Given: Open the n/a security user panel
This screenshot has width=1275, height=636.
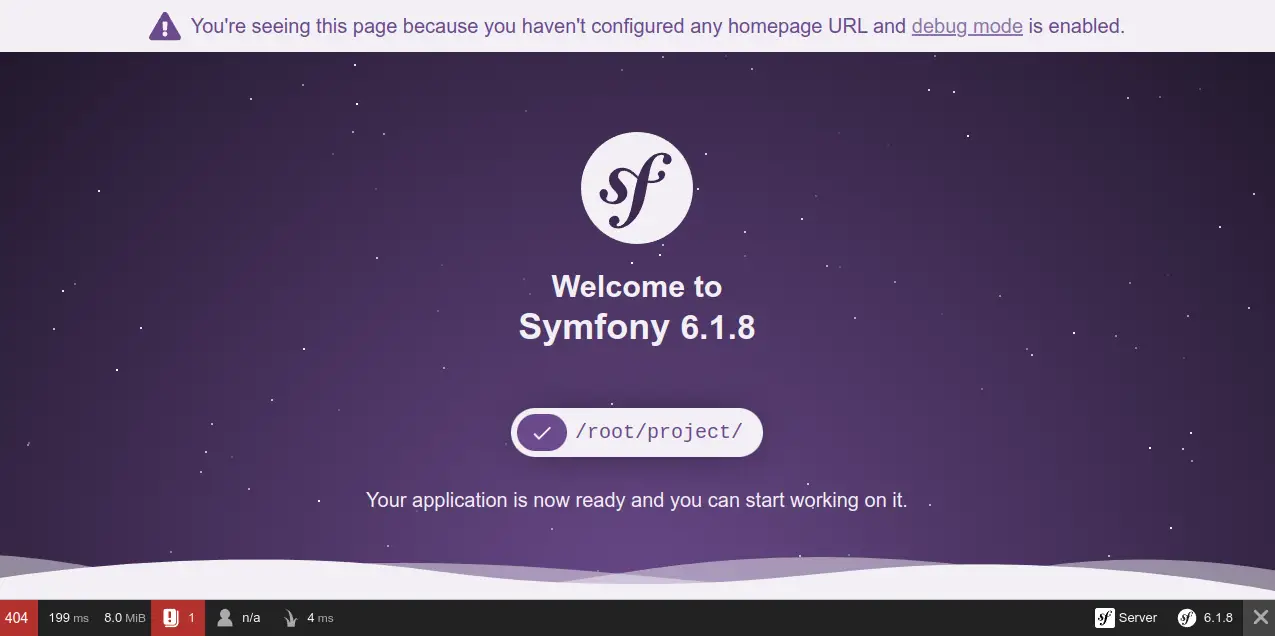Looking at the screenshot, I should (x=251, y=618).
